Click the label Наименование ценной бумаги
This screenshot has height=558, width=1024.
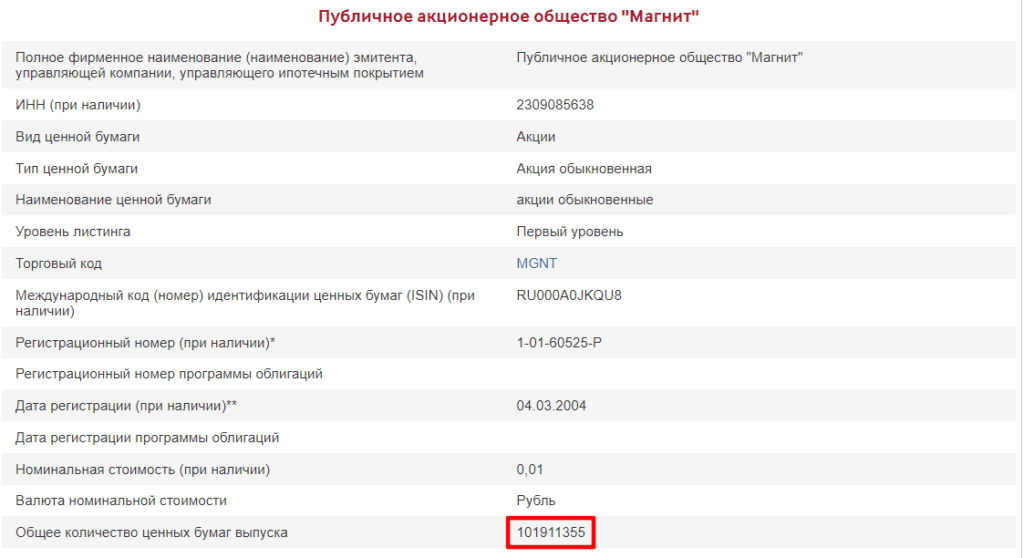[113, 200]
